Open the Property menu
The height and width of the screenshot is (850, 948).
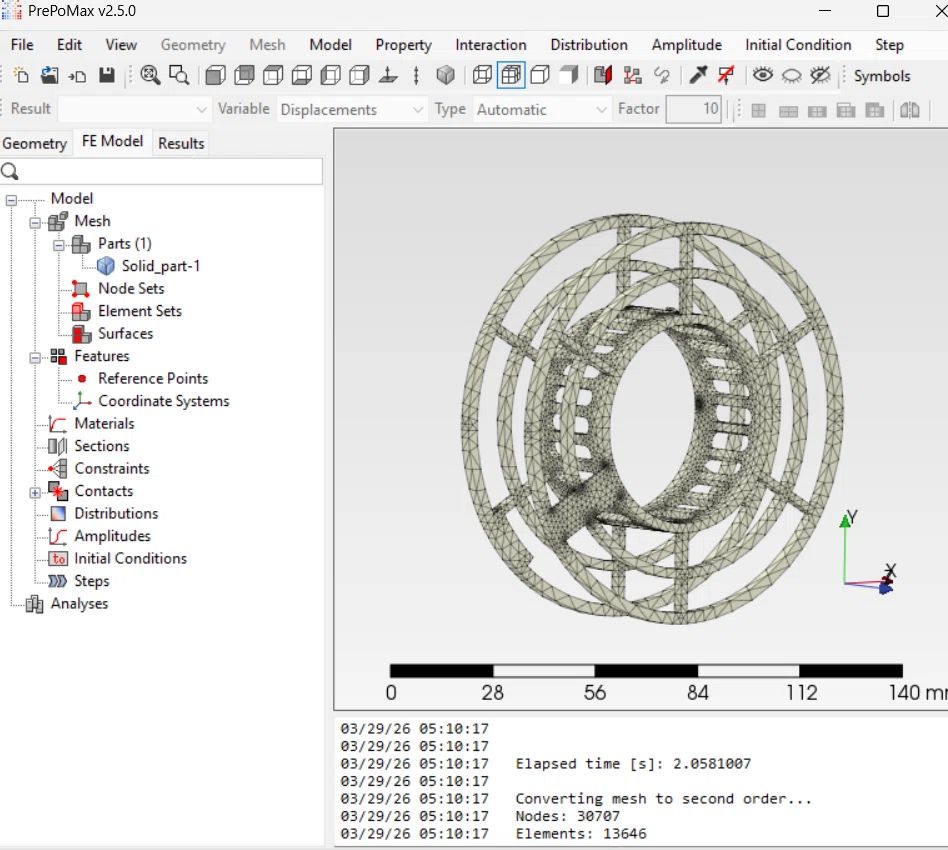point(403,45)
